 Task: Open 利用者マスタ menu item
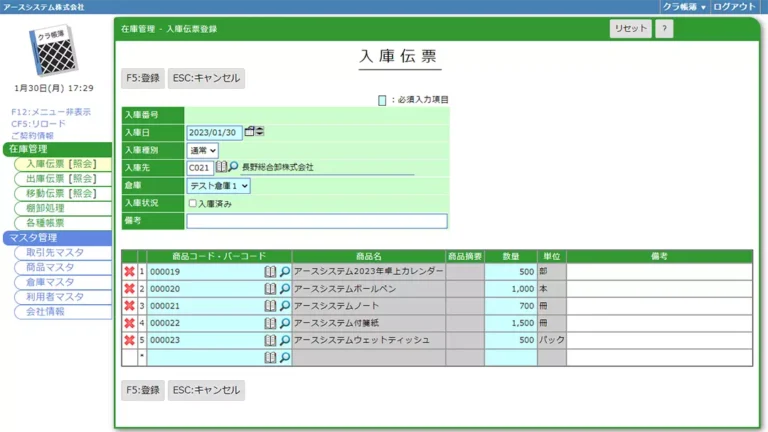(x=62, y=297)
